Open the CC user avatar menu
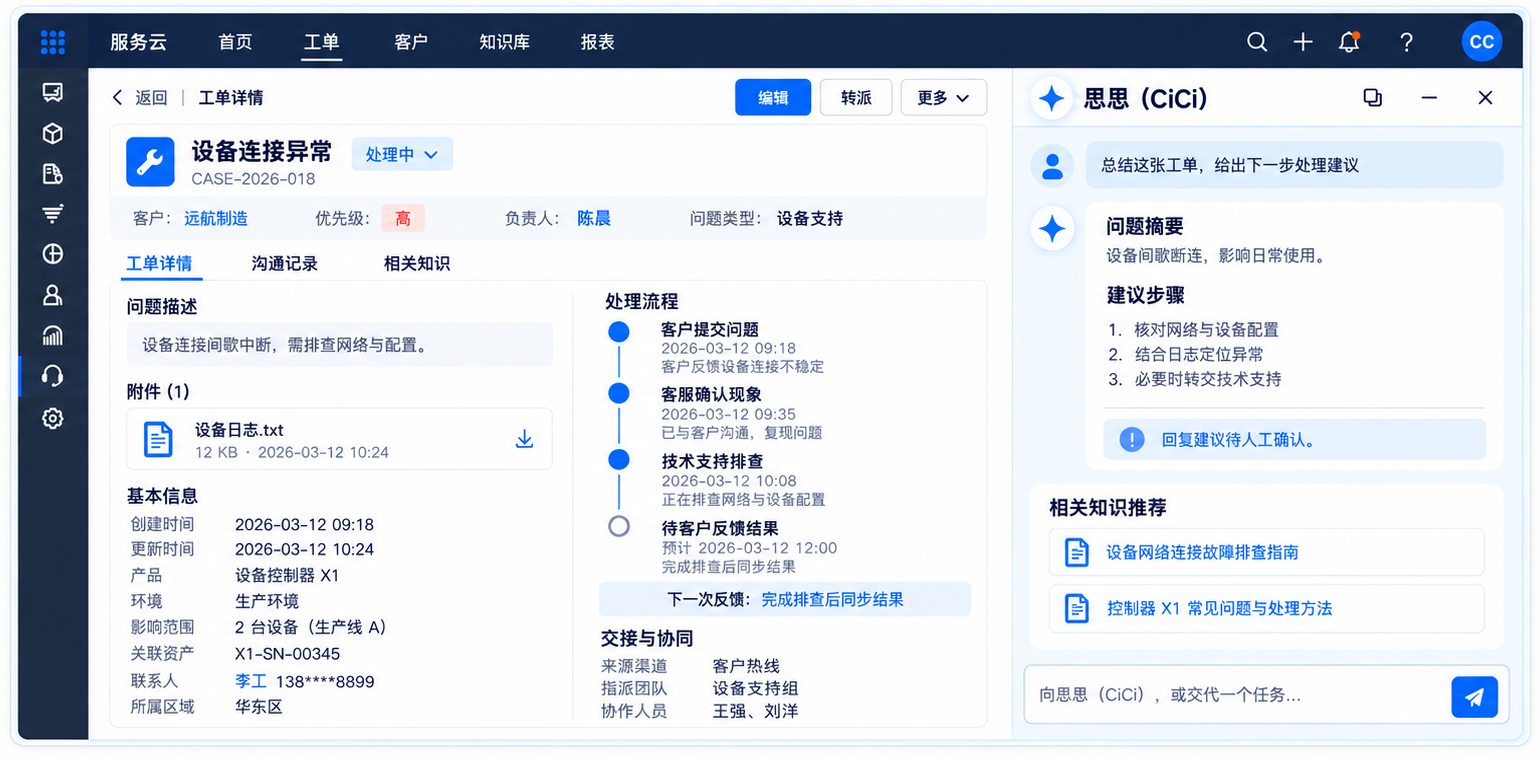The height and width of the screenshot is (759, 1540). tap(1481, 42)
